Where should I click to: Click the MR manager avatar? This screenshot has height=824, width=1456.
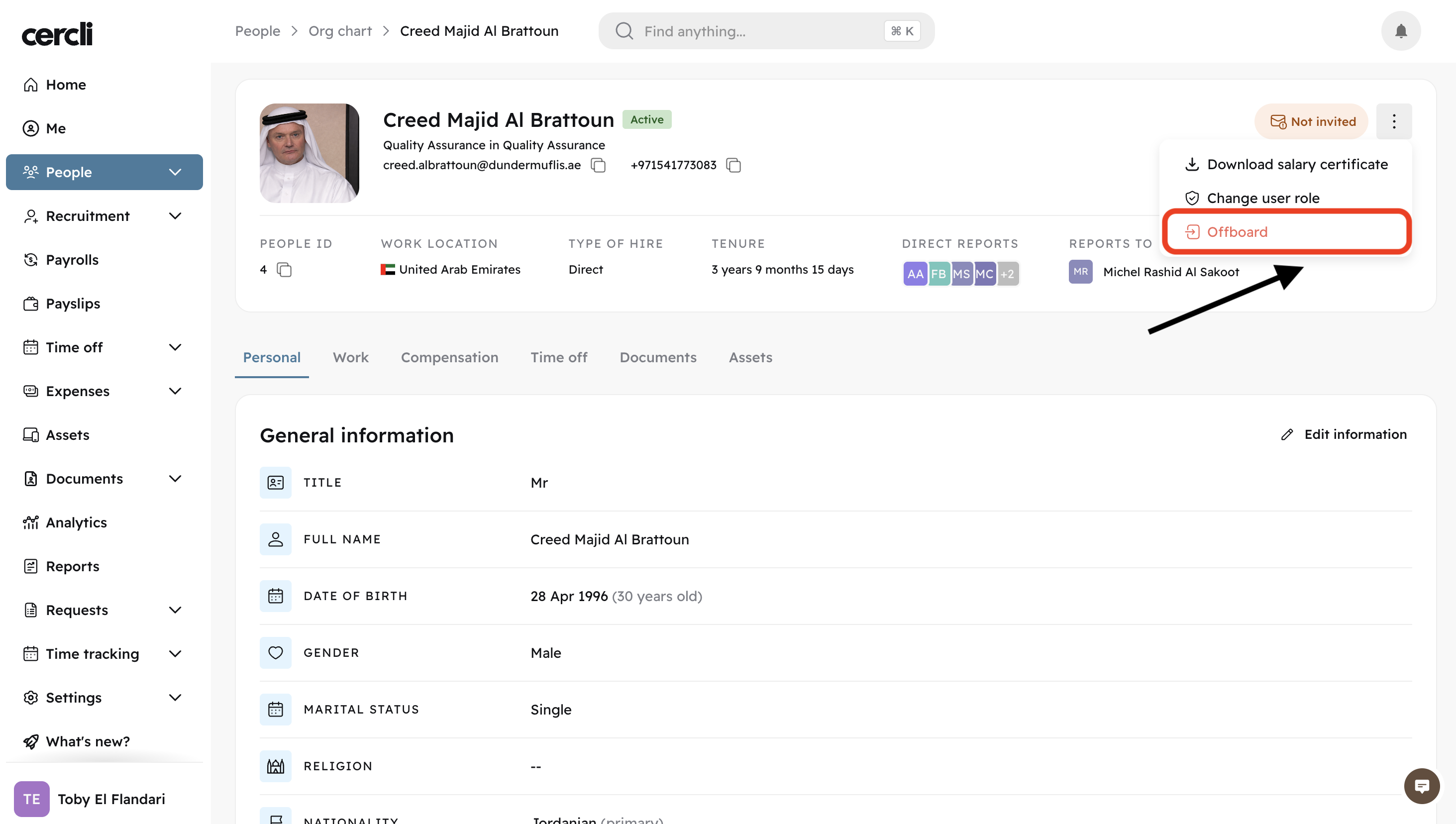tap(1080, 272)
